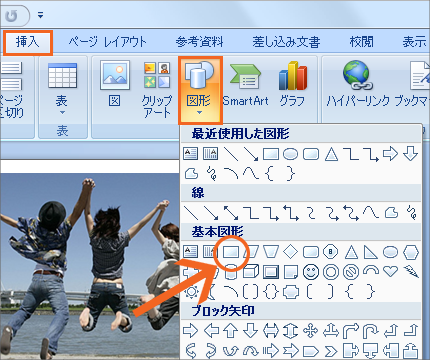Image resolution: width=430 pixels, height=360 pixels.
Task: Pick the pentagon arrow in ブロック矢印
Action: coord(311,351)
